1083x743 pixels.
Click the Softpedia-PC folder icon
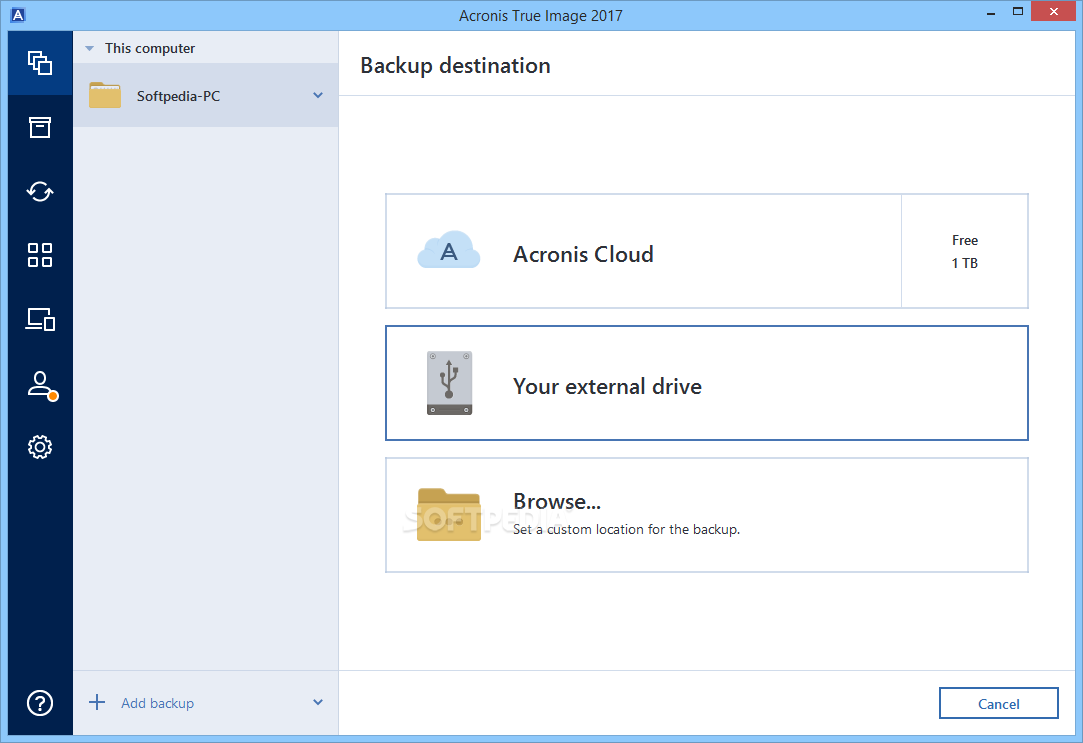(x=105, y=95)
